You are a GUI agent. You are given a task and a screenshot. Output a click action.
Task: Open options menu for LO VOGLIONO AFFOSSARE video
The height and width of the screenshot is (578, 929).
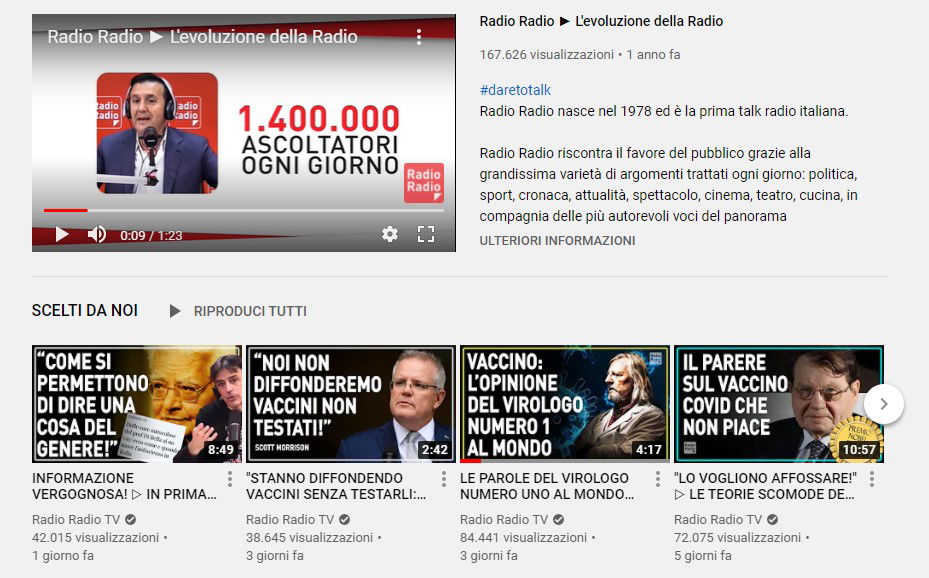[871, 479]
